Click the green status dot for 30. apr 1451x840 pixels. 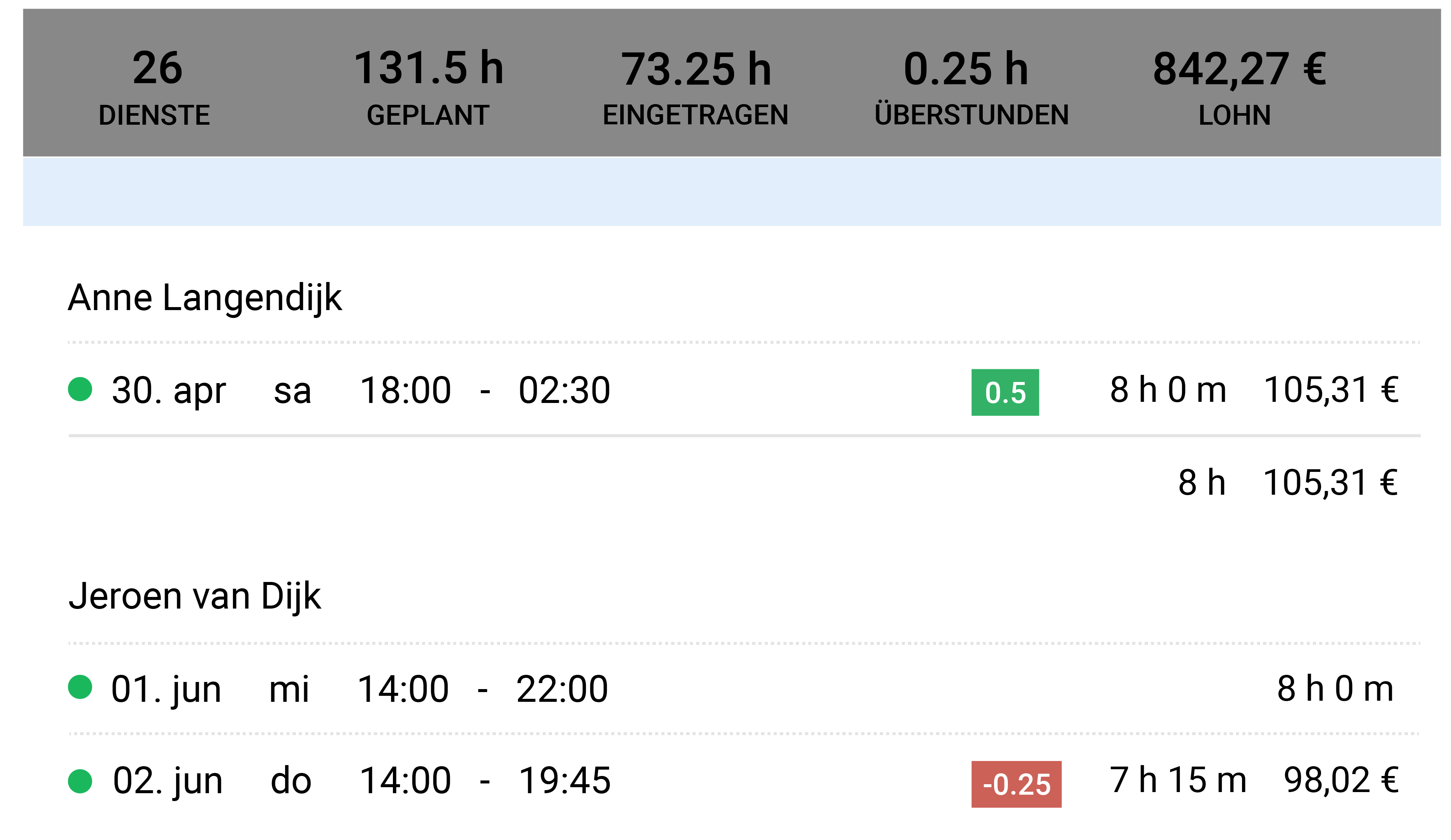coord(80,389)
